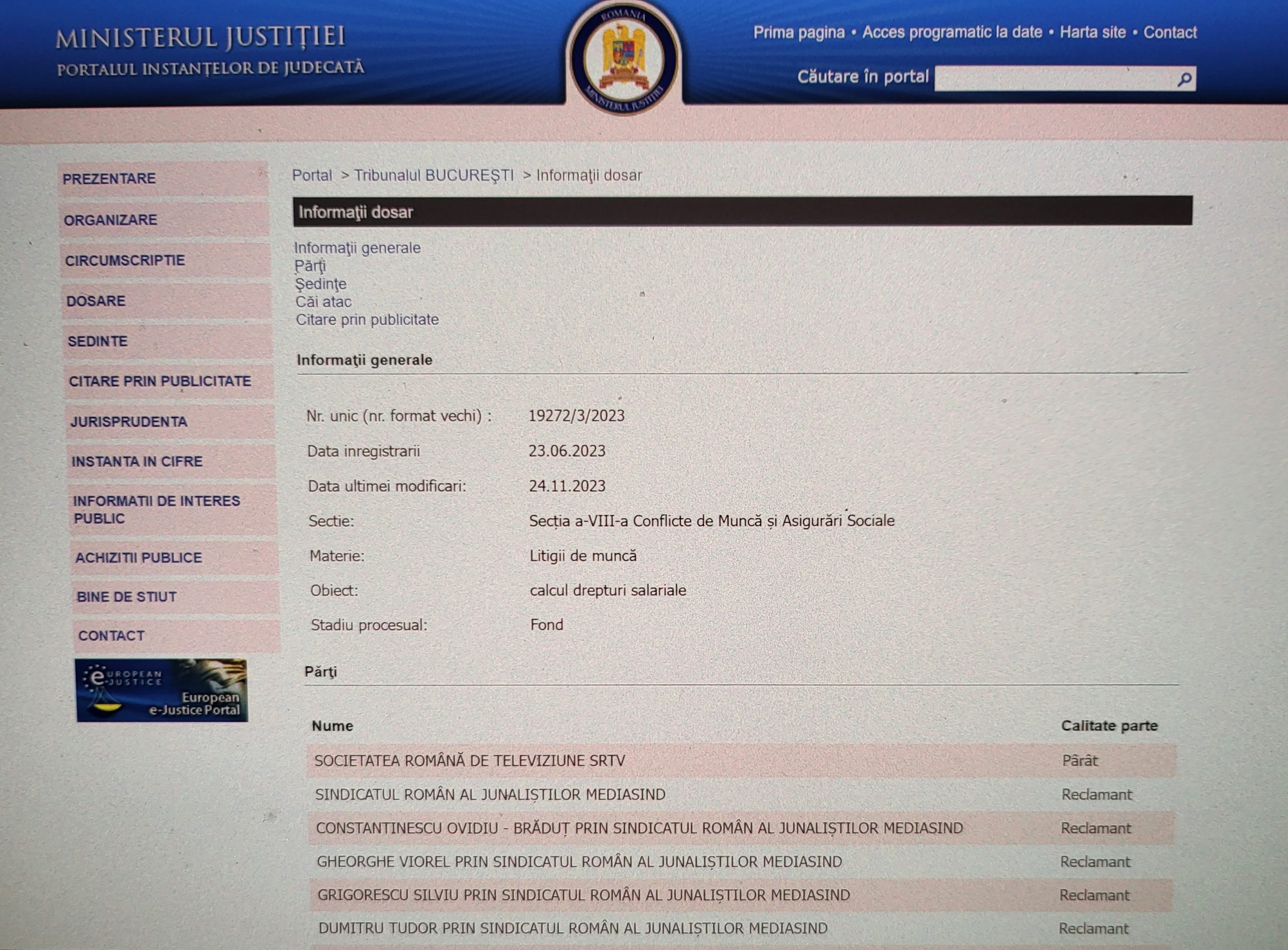The image size is (1288, 950).
Task: Select the GHEORGHE VIOREL party row
Action: click(x=741, y=861)
